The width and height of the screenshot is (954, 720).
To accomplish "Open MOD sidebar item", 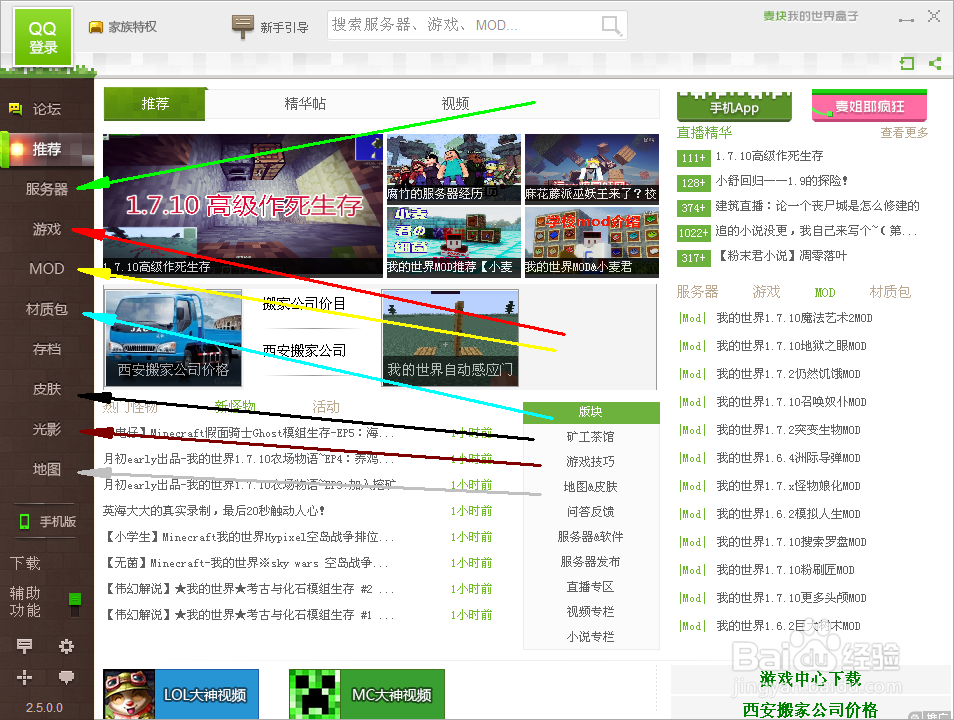I will pyautogui.click(x=47, y=268).
